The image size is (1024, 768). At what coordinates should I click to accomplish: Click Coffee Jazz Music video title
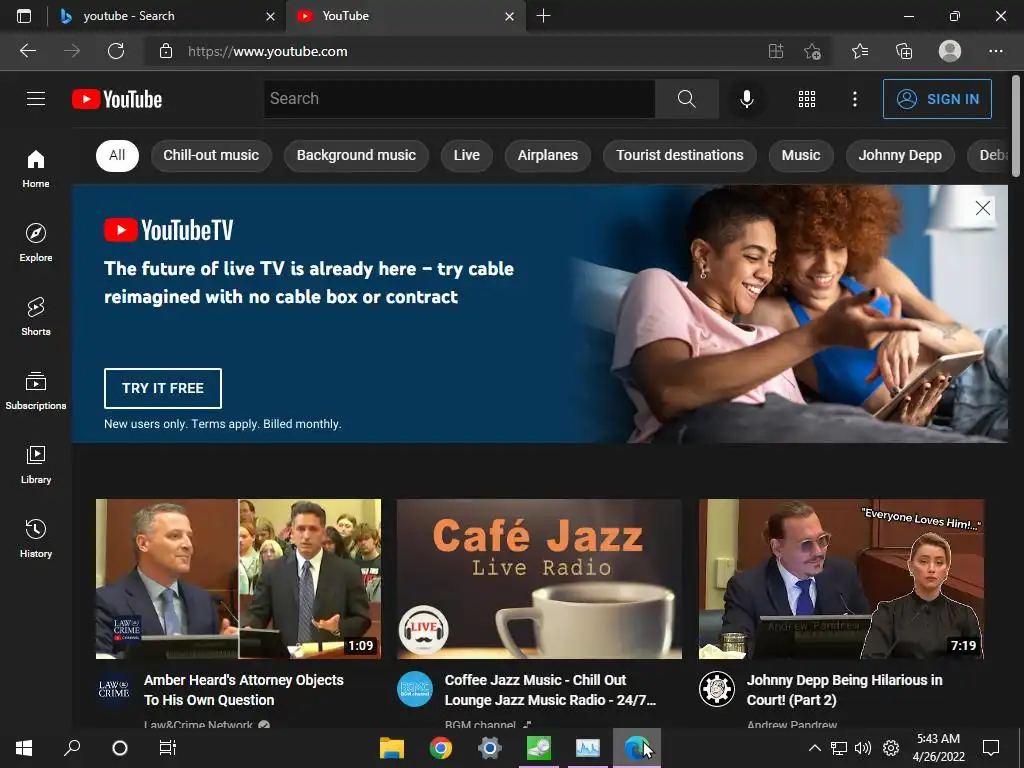tap(550, 690)
